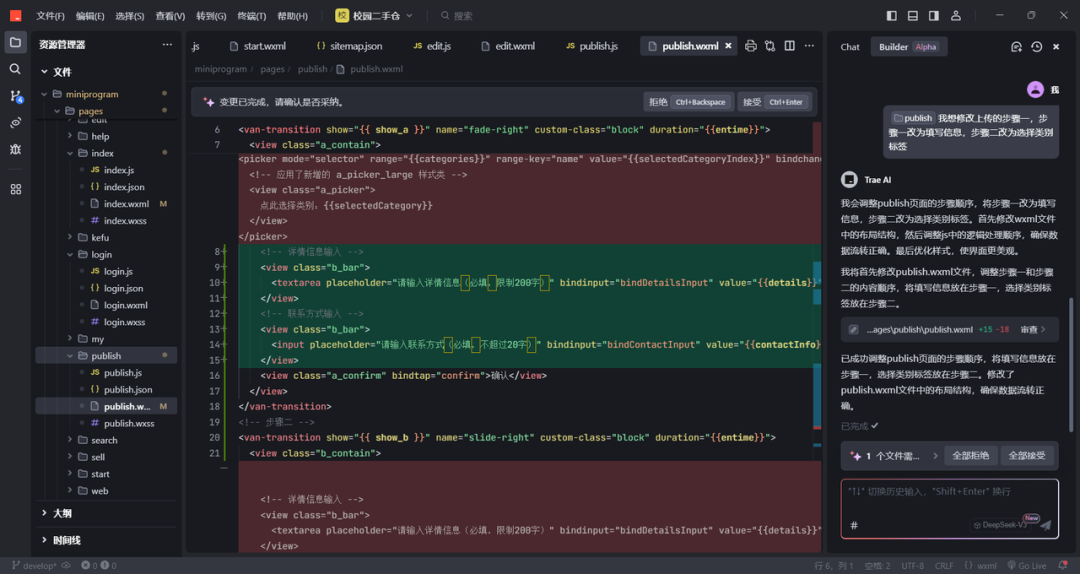Image resolution: width=1080 pixels, height=574 pixels.
Task: Toggle the left primary sidebar layout
Action: 891,16
